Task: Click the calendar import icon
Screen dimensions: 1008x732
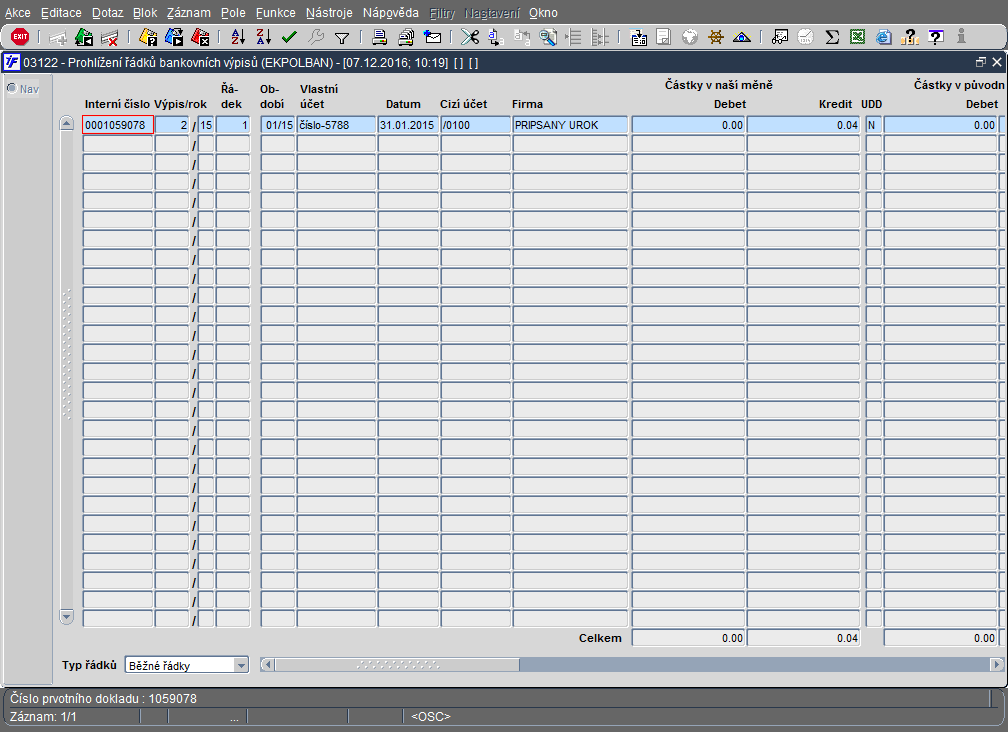Action: point(638,37)
